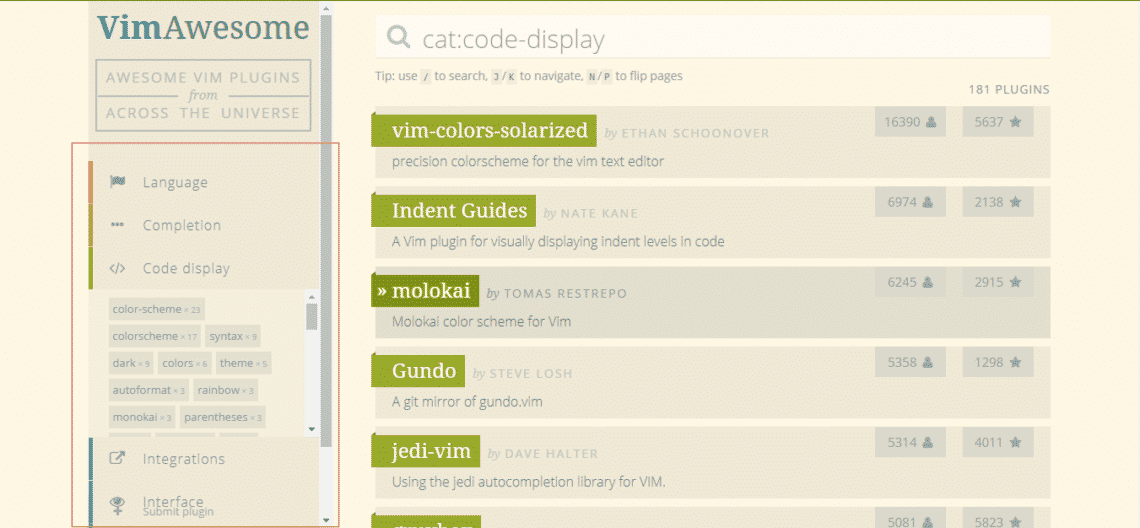This screenshot has height=528, width=1140.
Task: Click the Code display brackets icon
Action: [117, 268]
